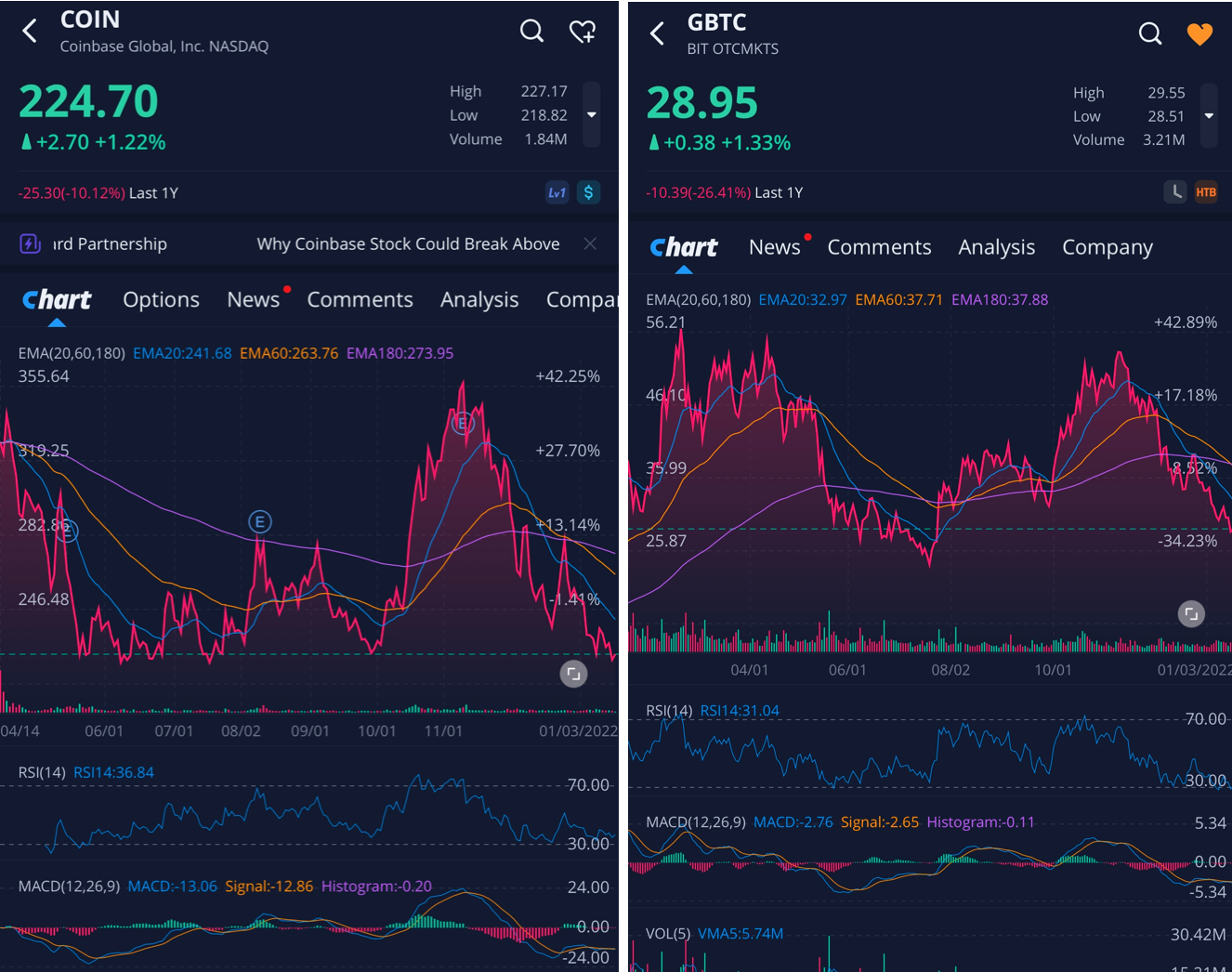Tap the earnings E marker at COIN peak
Screen dimensions: 1232x972
point(463,424)
